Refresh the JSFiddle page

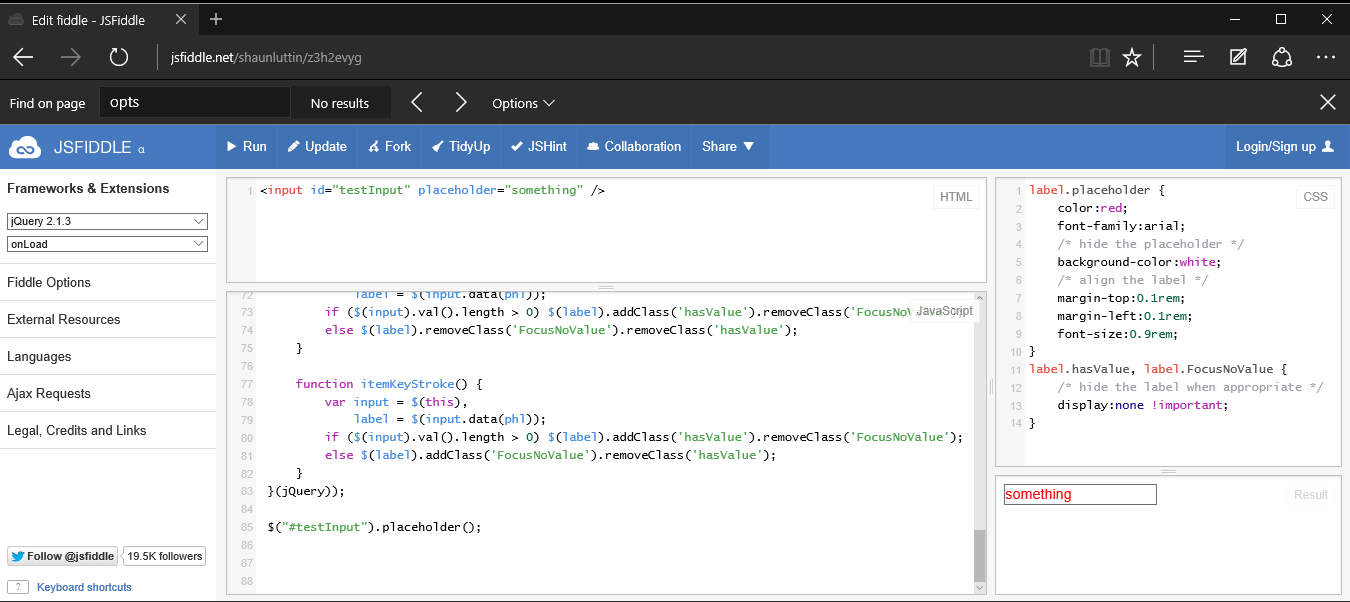[x=119, y=58]
